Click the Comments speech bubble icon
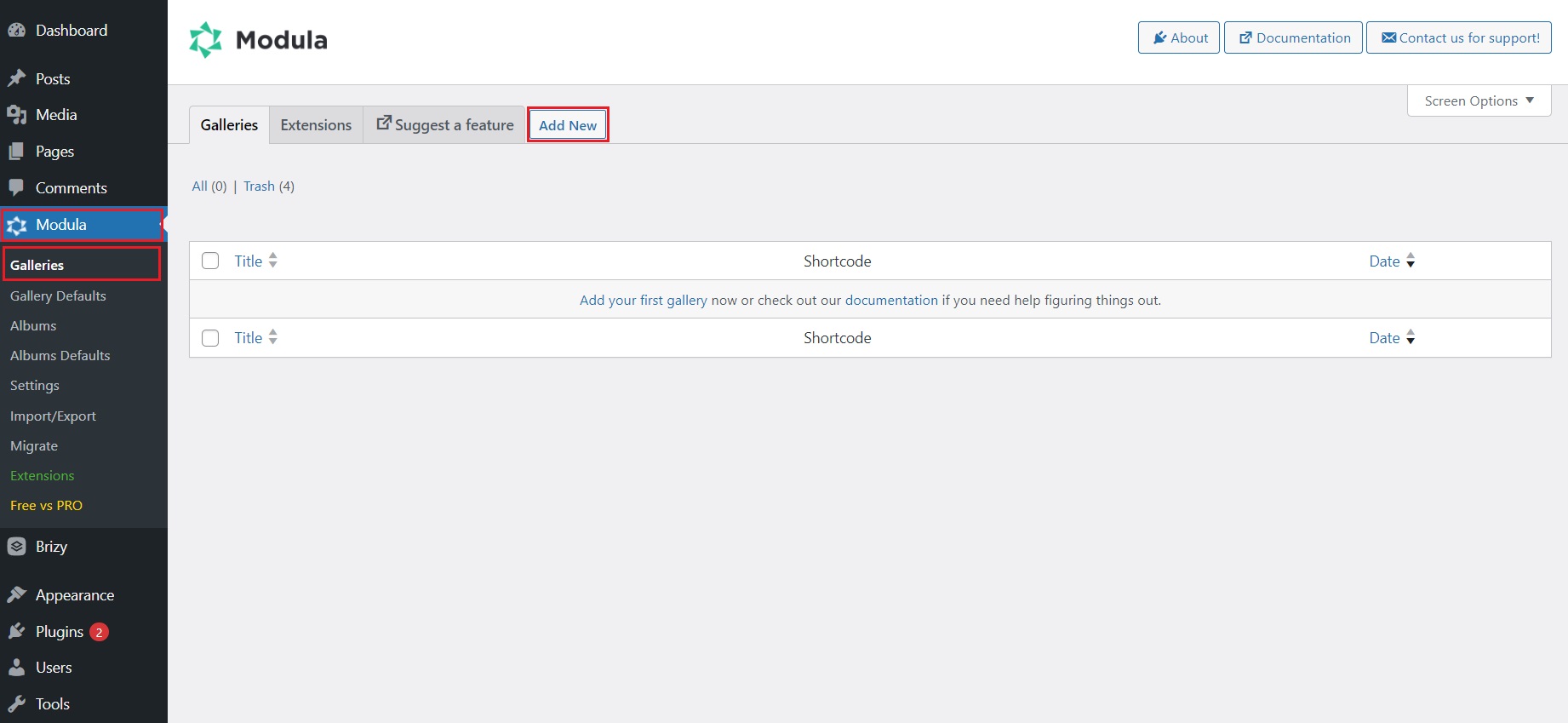Viewport: 1568px width, 723px height. pyautogui.click(x=16, y=187)
